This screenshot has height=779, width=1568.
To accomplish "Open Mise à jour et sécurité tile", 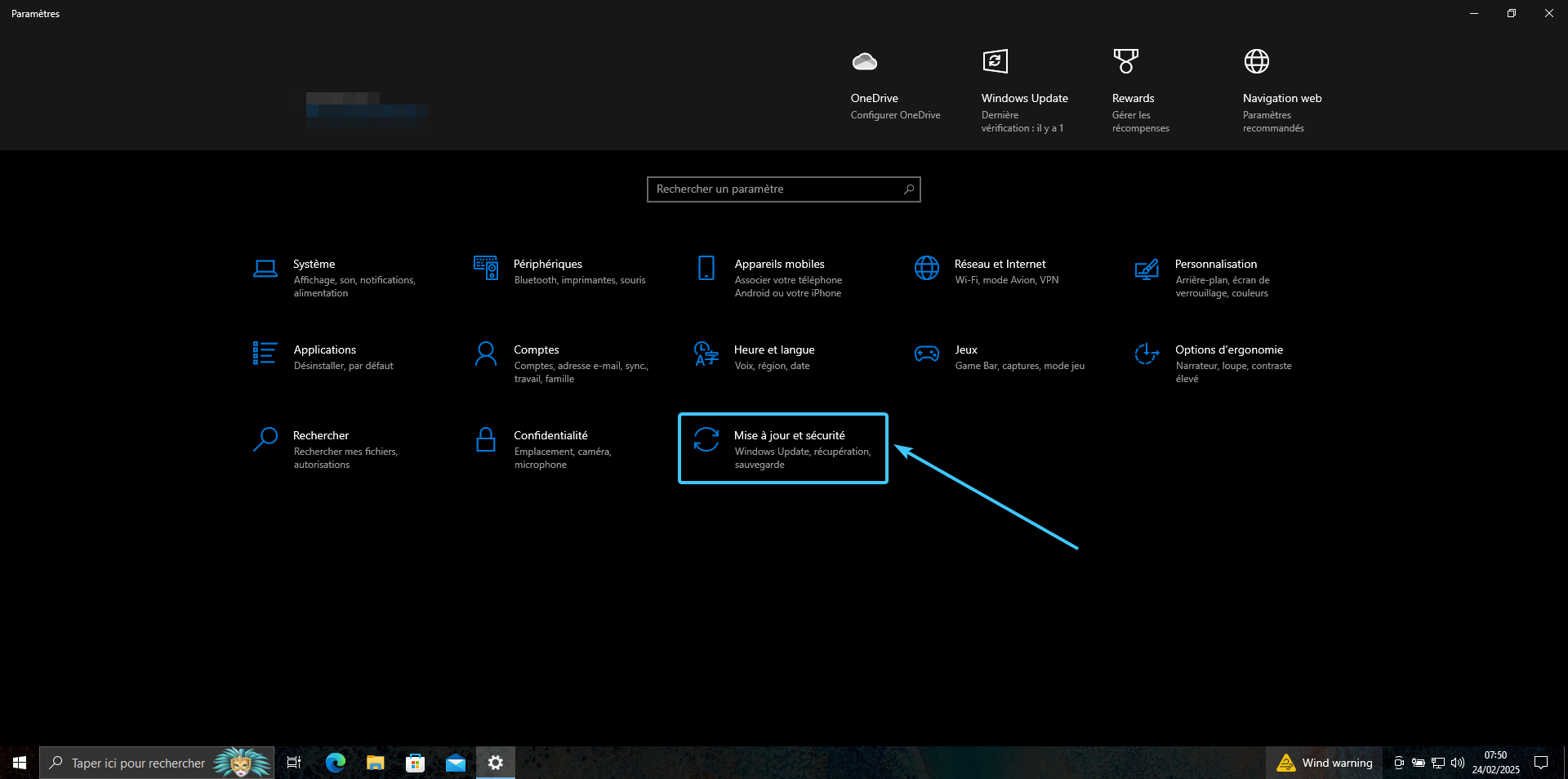I will 783,448.
